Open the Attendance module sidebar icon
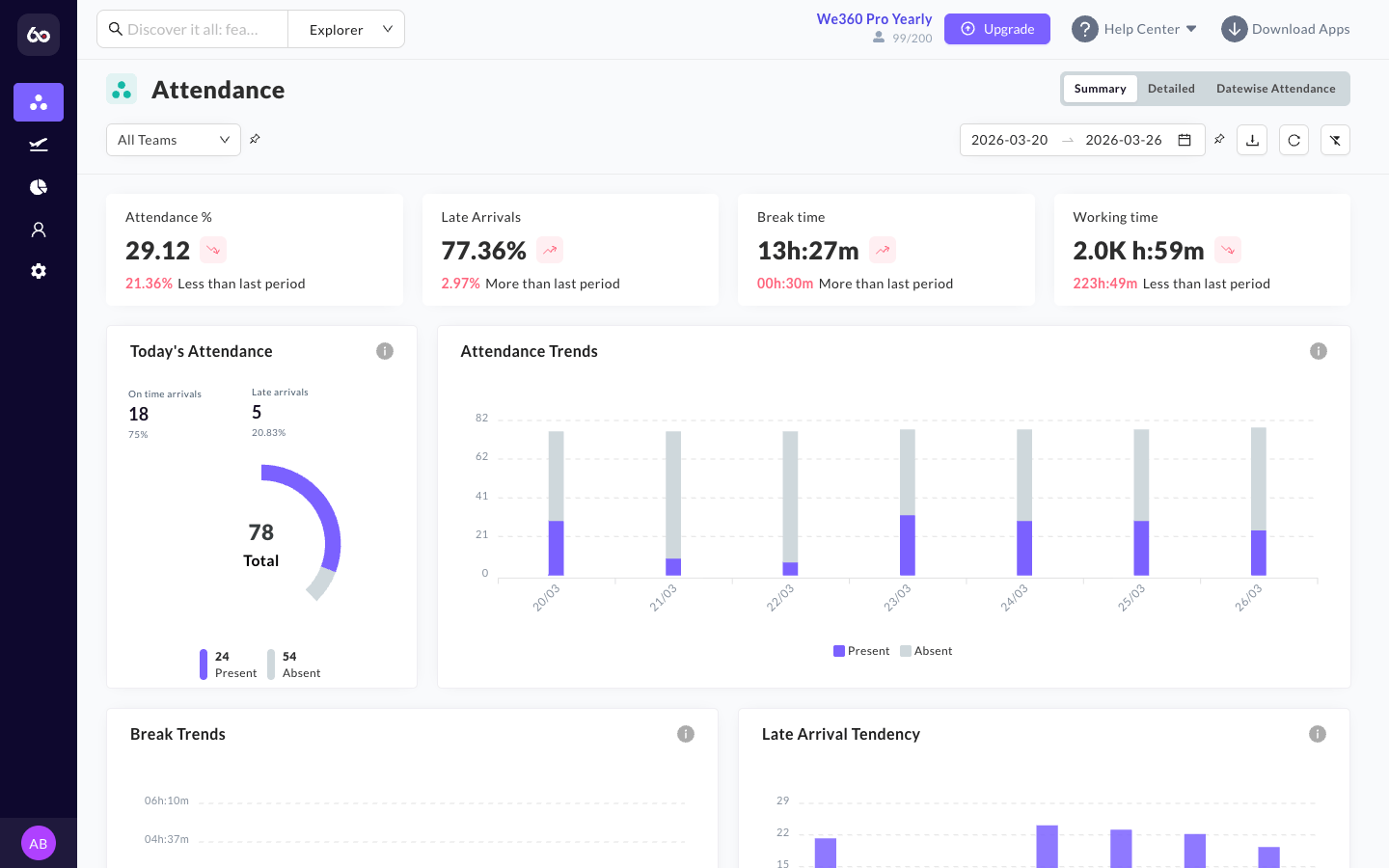1389x868 pixels. coord(39,102)
